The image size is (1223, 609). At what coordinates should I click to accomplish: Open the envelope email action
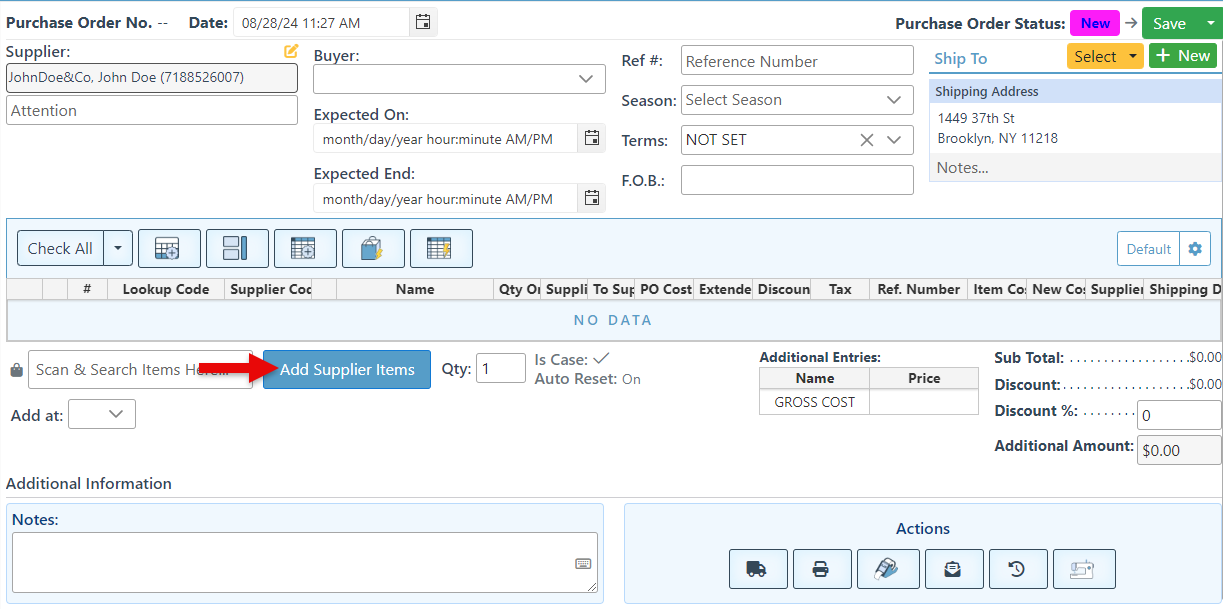tap(953, 569)
